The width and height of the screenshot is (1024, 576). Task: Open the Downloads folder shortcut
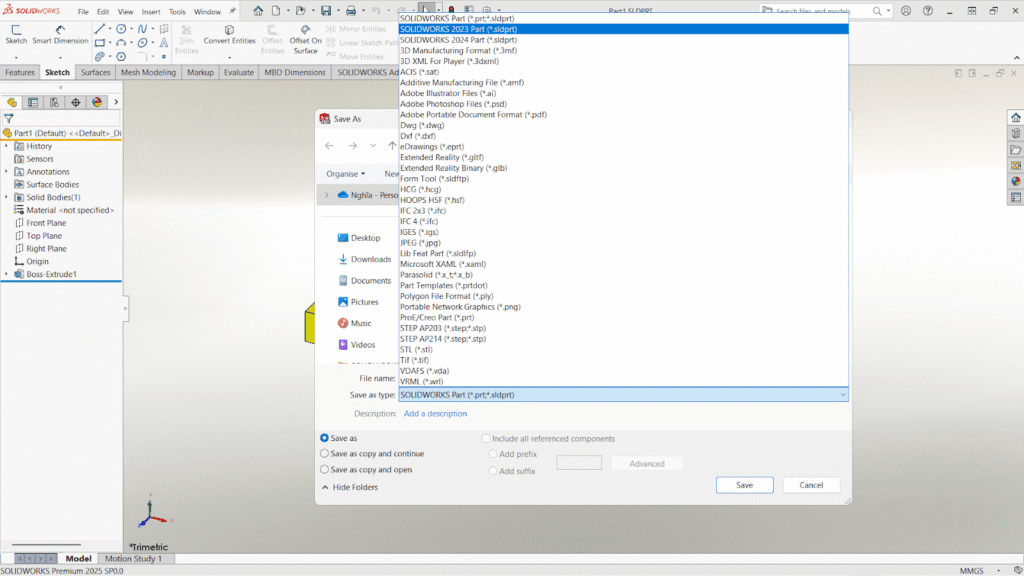364,259
